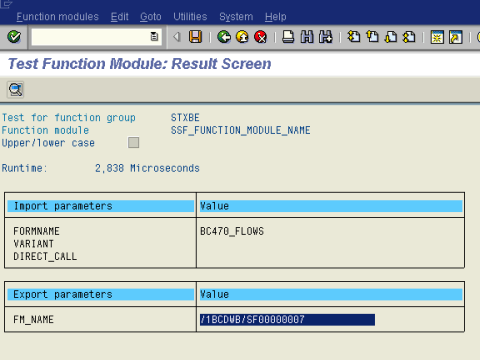Open the Utilities menu

click(x=190, y=17)
